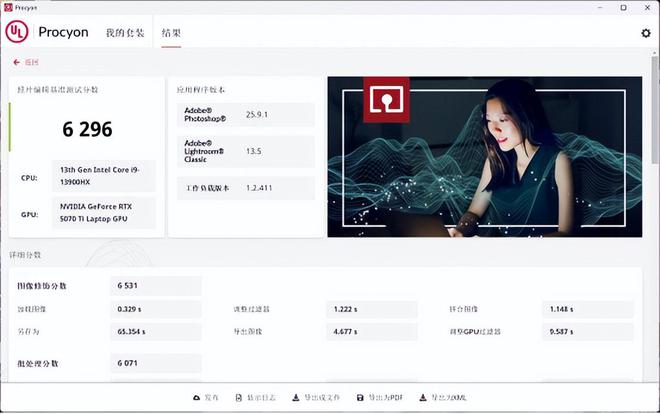Click the batch processing score 6 071
Screen dimensions: 660x414
pyautogui.click(x=156, y=363)
